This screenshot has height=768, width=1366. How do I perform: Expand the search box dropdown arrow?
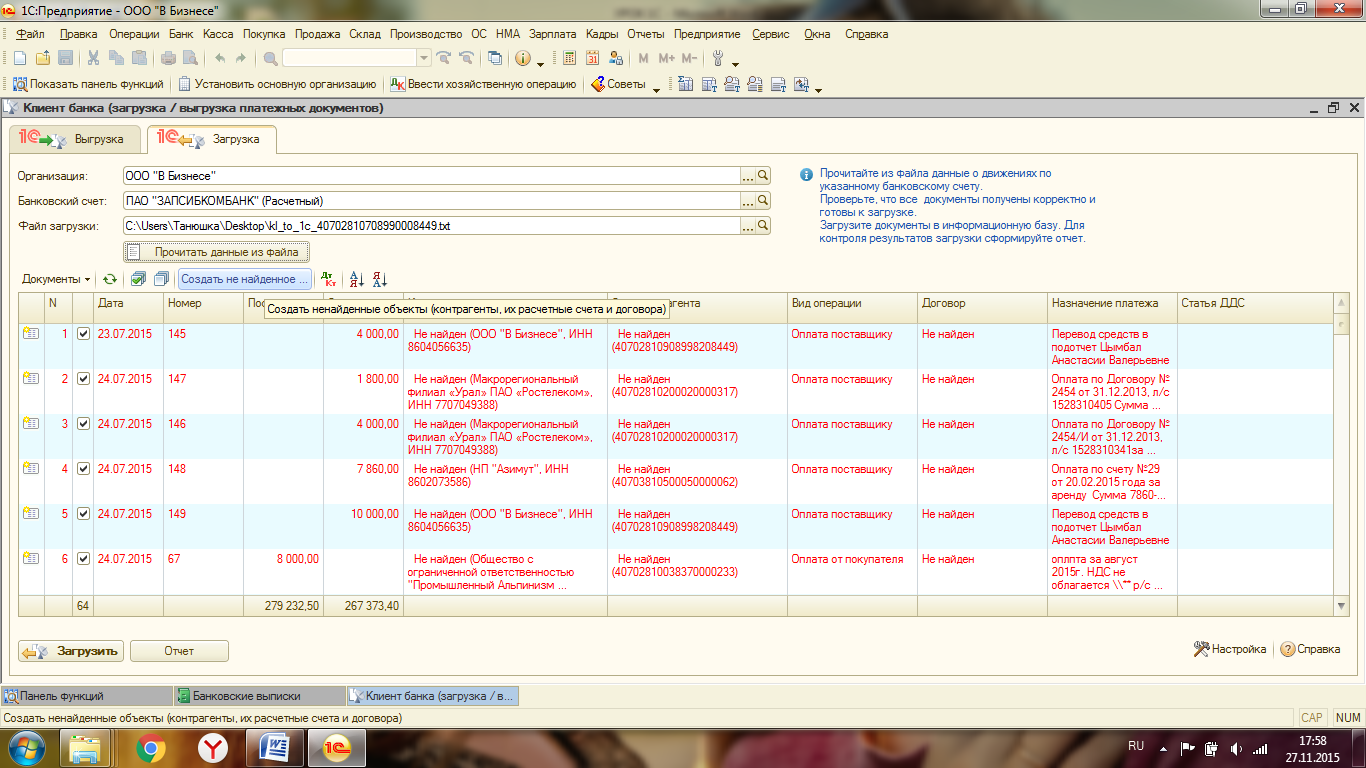423,58
